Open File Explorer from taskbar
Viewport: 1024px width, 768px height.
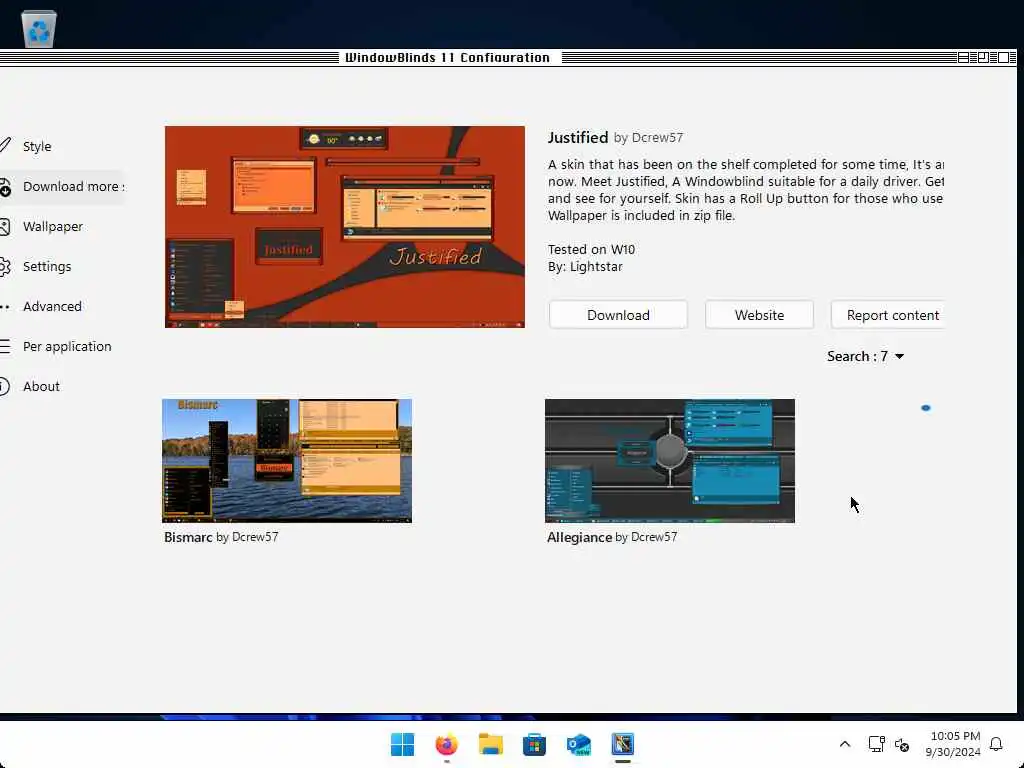click(x=490, y=744)
